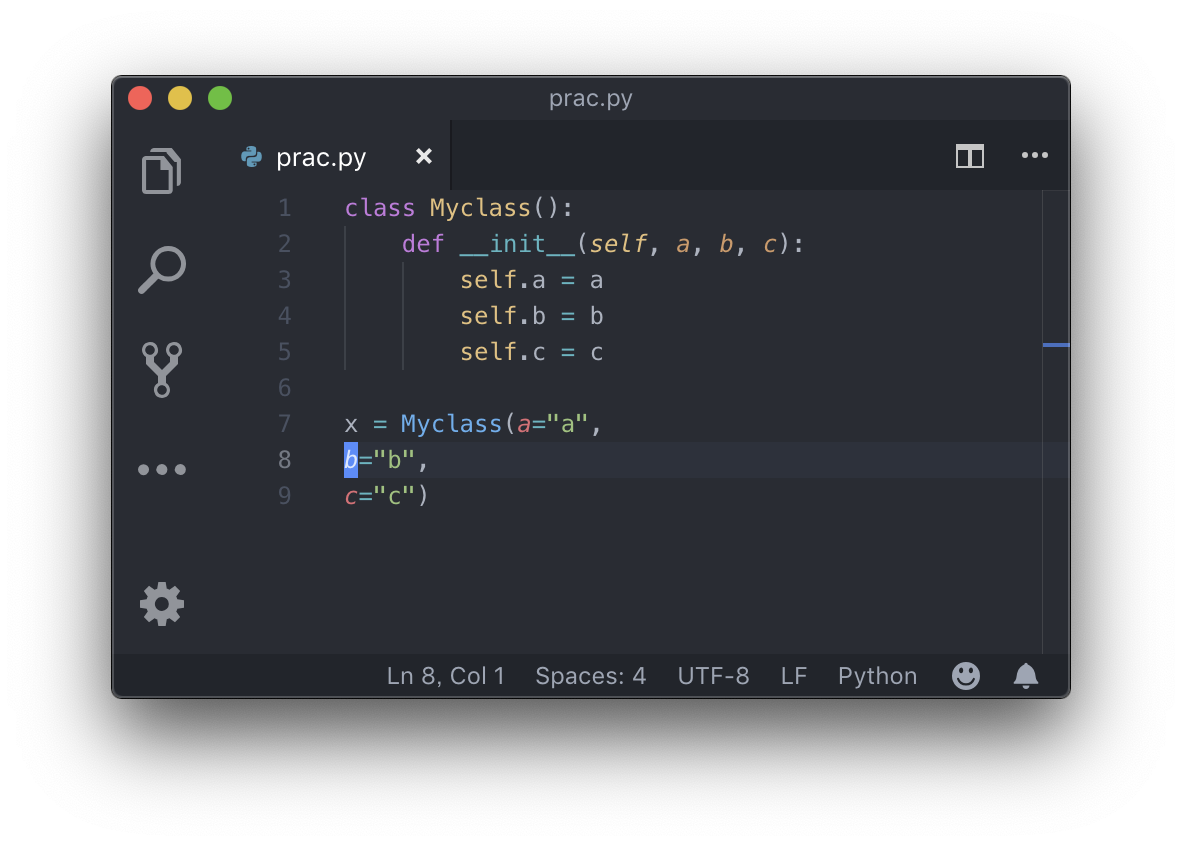1182x846 pixels.
Task: Change language mode from Python
Action: [x=877, y=676]
